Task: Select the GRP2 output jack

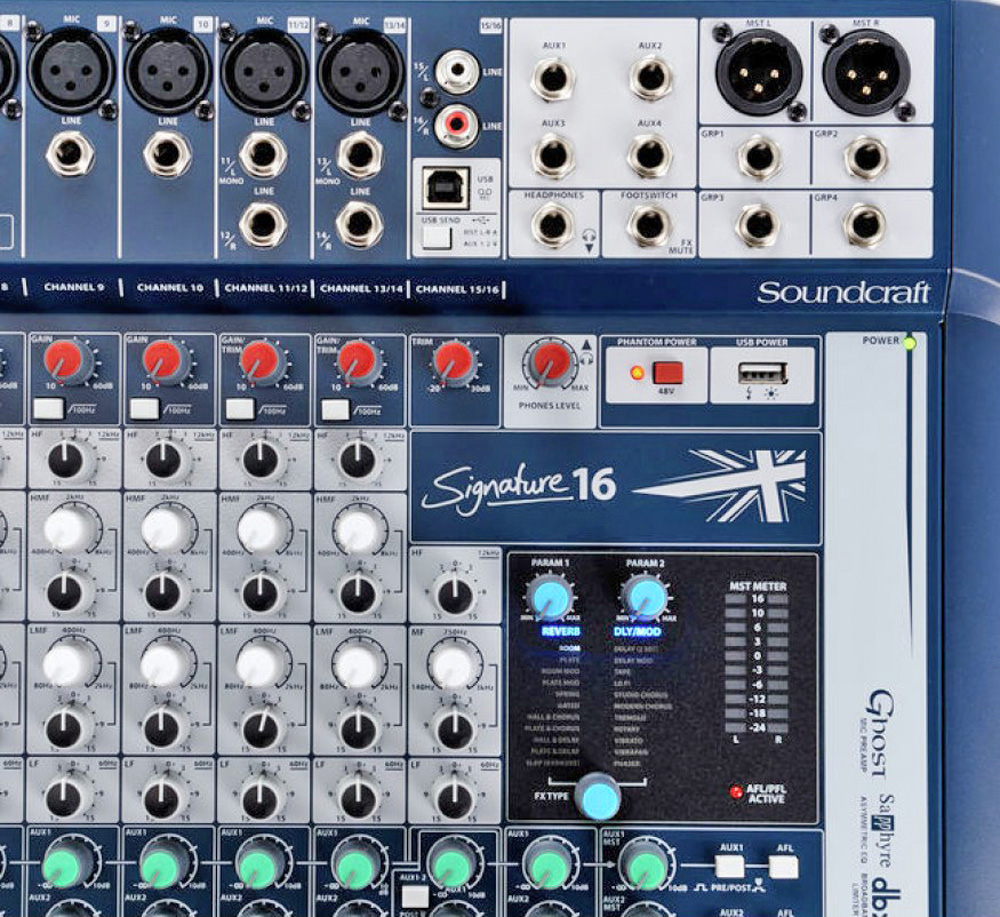Action: click(866, 157)
